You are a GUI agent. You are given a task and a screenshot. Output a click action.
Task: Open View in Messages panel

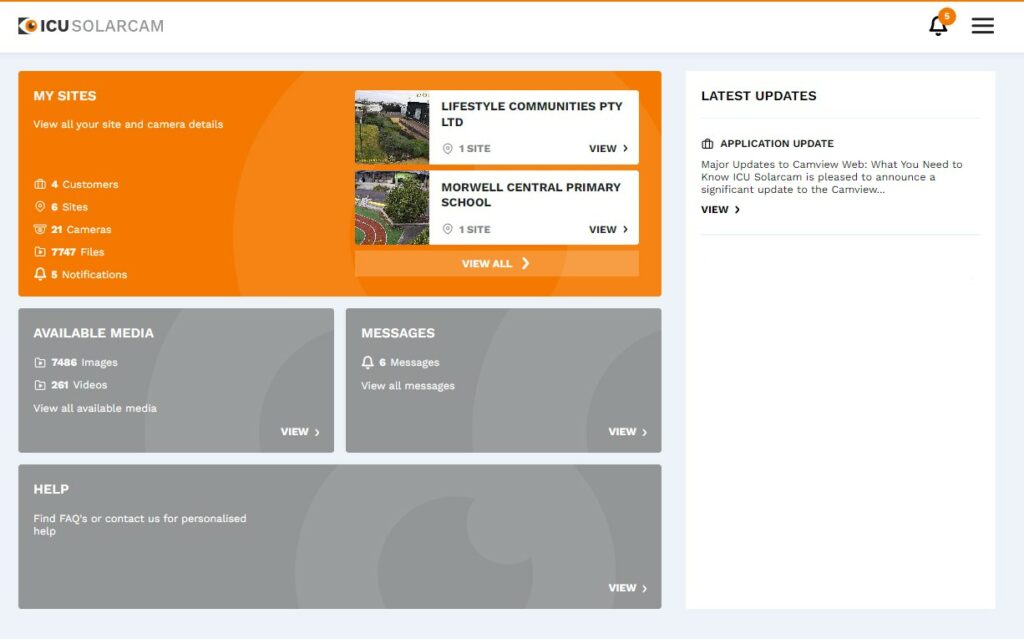tap(628, 432)
